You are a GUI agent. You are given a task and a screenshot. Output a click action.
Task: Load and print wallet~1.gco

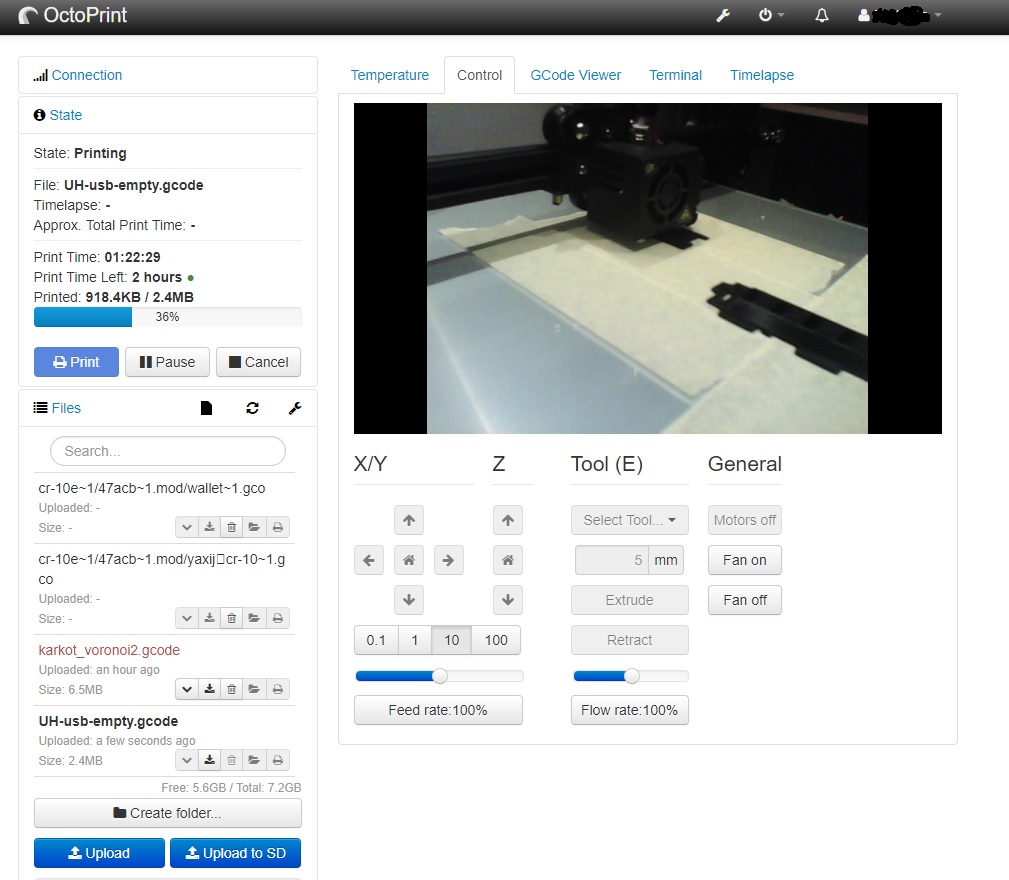278,527
